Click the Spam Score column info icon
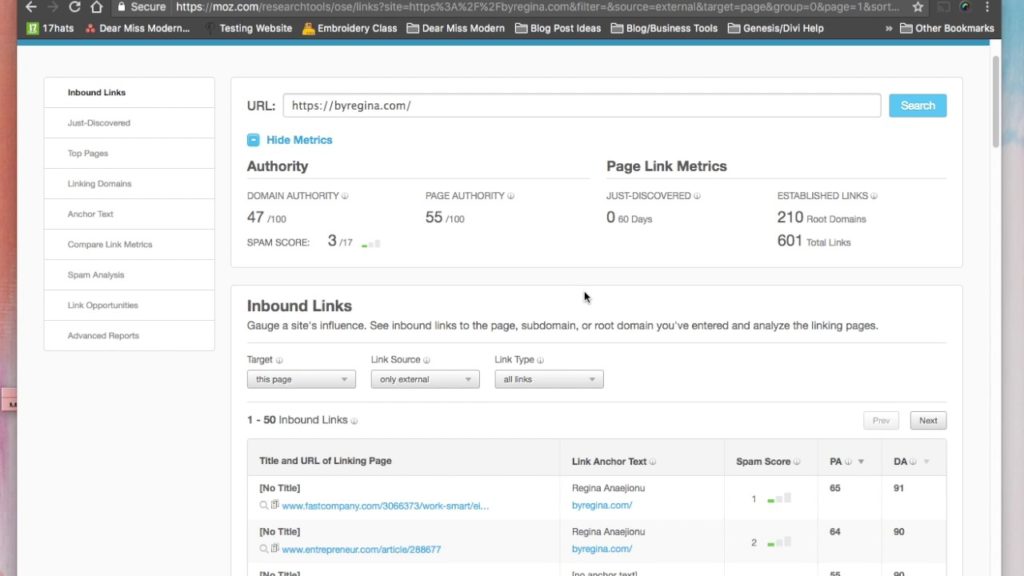The image size is (1024, 576). point(797,462)
